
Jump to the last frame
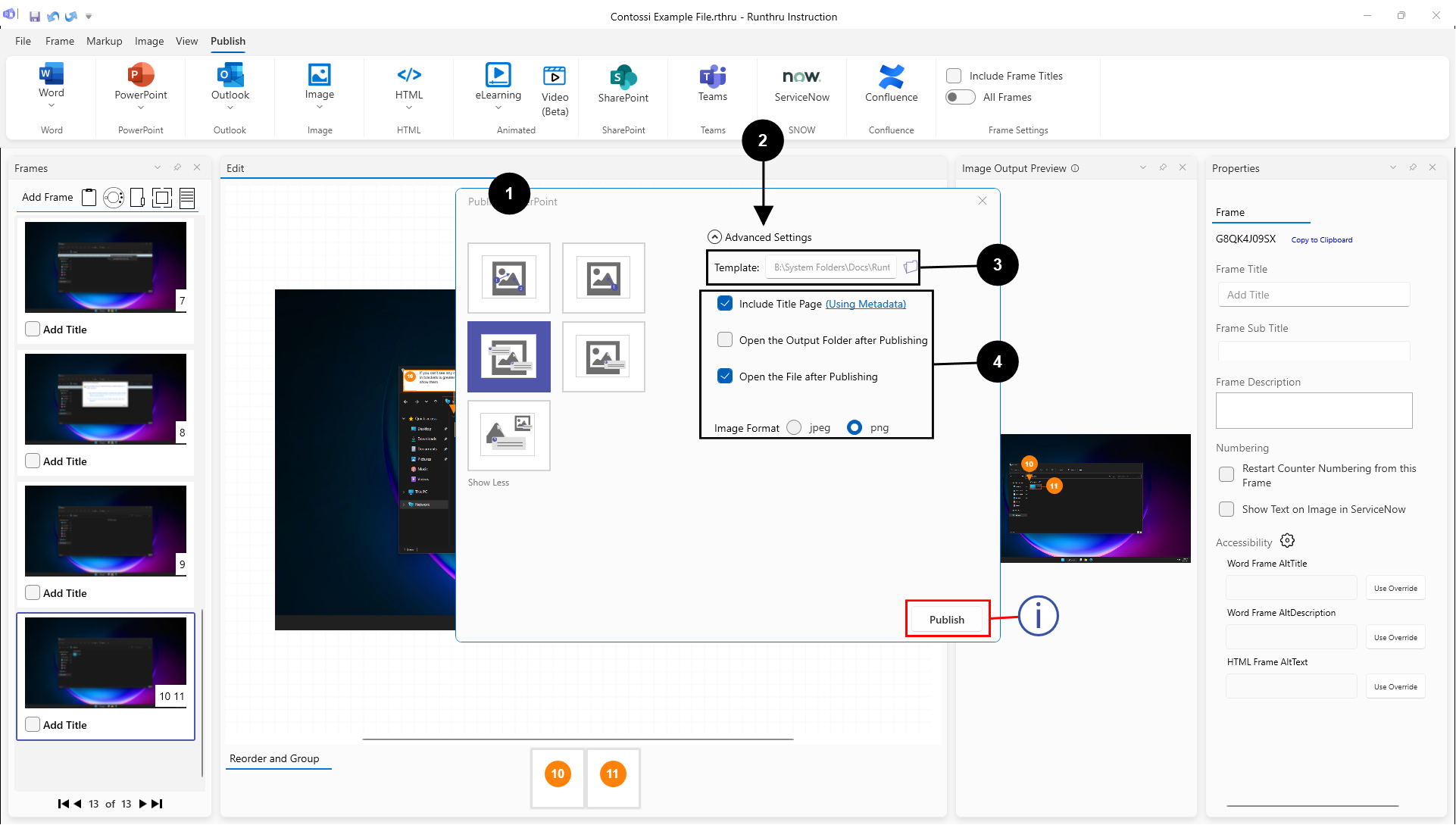point(157,804)
